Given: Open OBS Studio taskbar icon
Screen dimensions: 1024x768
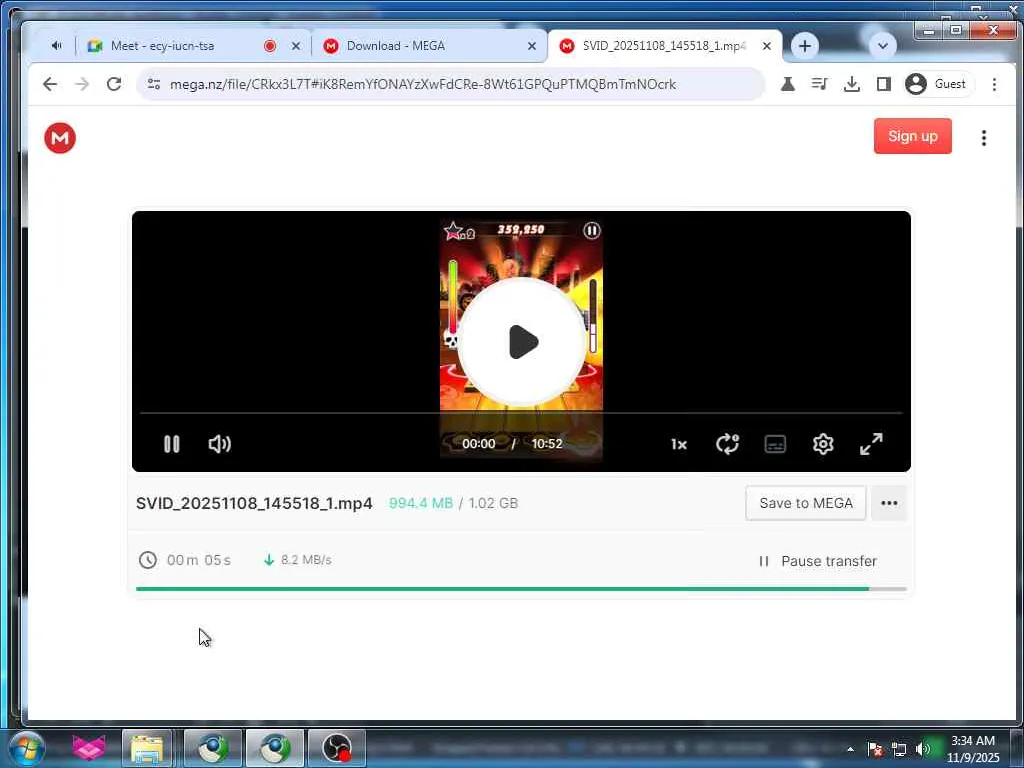Looking at the screenshot, I should point(336,748).
